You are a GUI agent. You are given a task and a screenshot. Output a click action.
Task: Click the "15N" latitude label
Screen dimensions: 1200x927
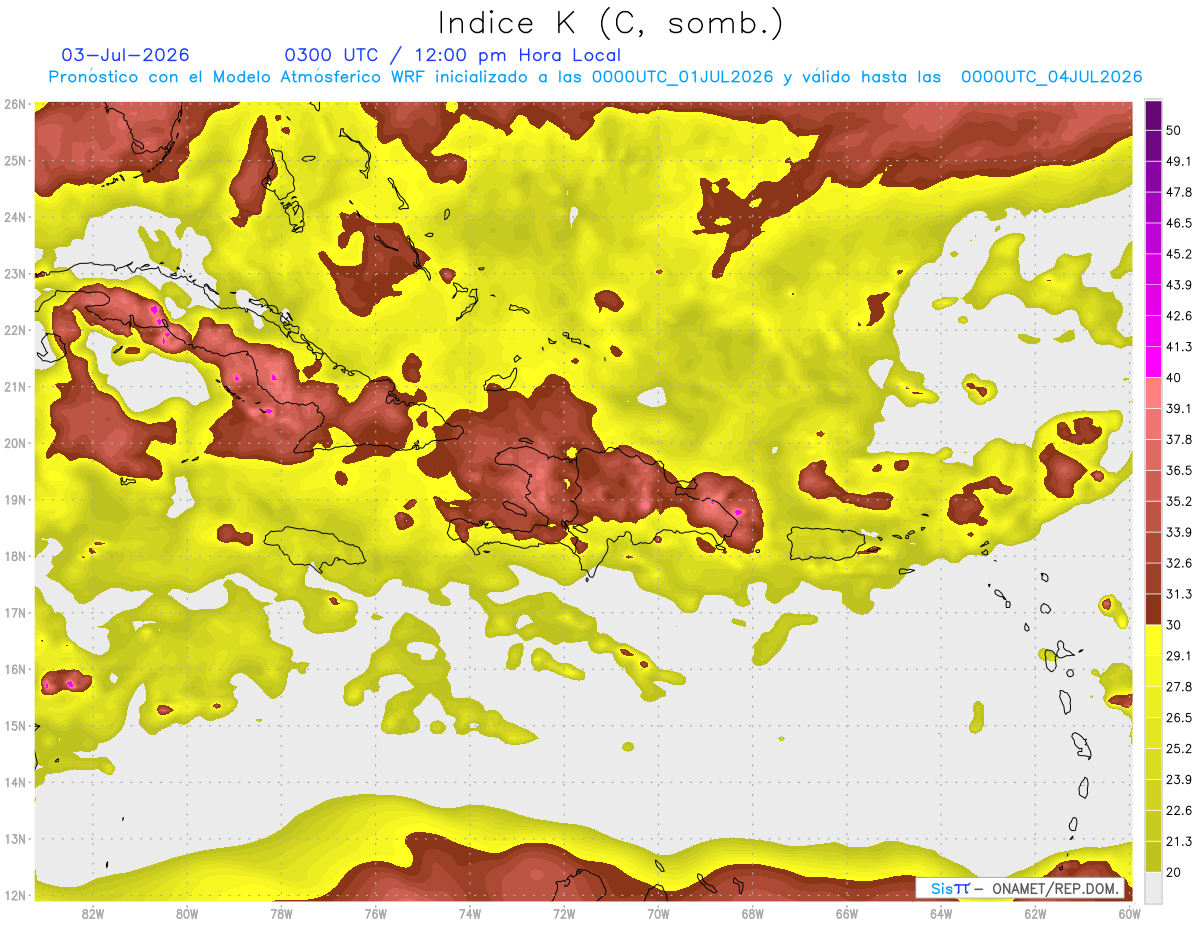[x=15, y=725]
